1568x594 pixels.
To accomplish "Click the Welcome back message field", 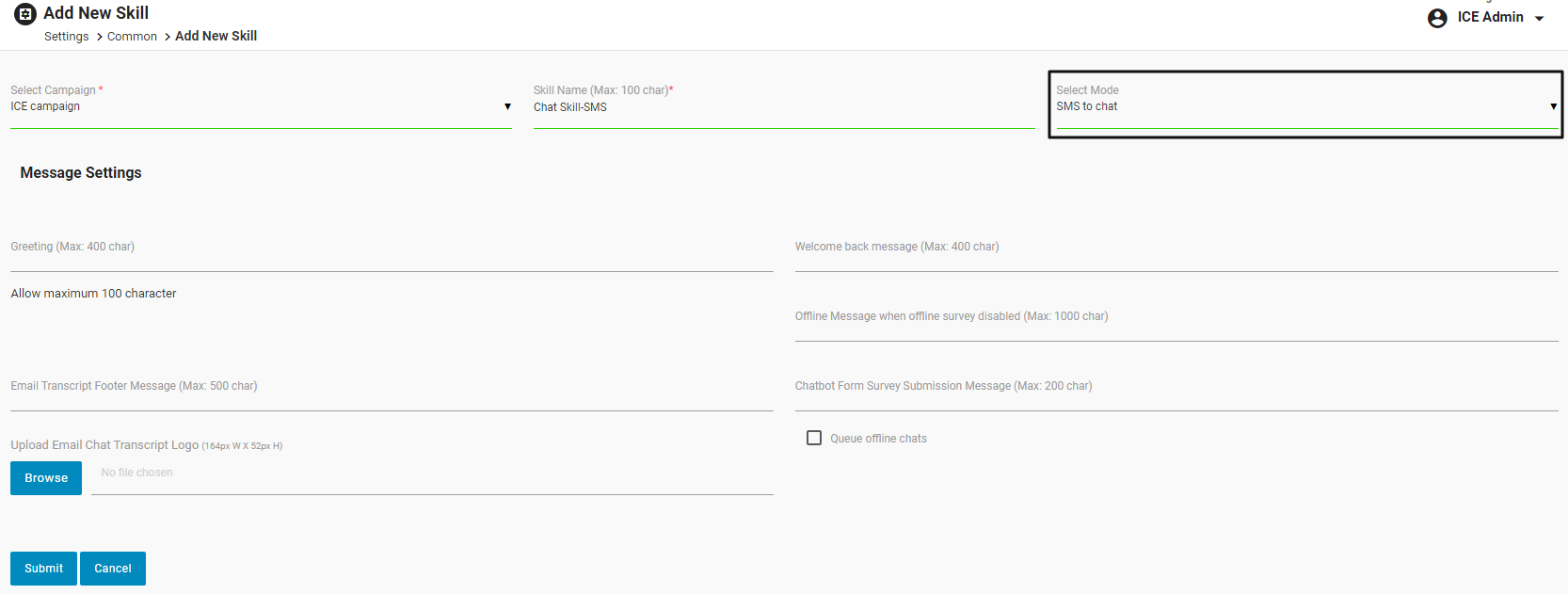I will click(1176, 257).
